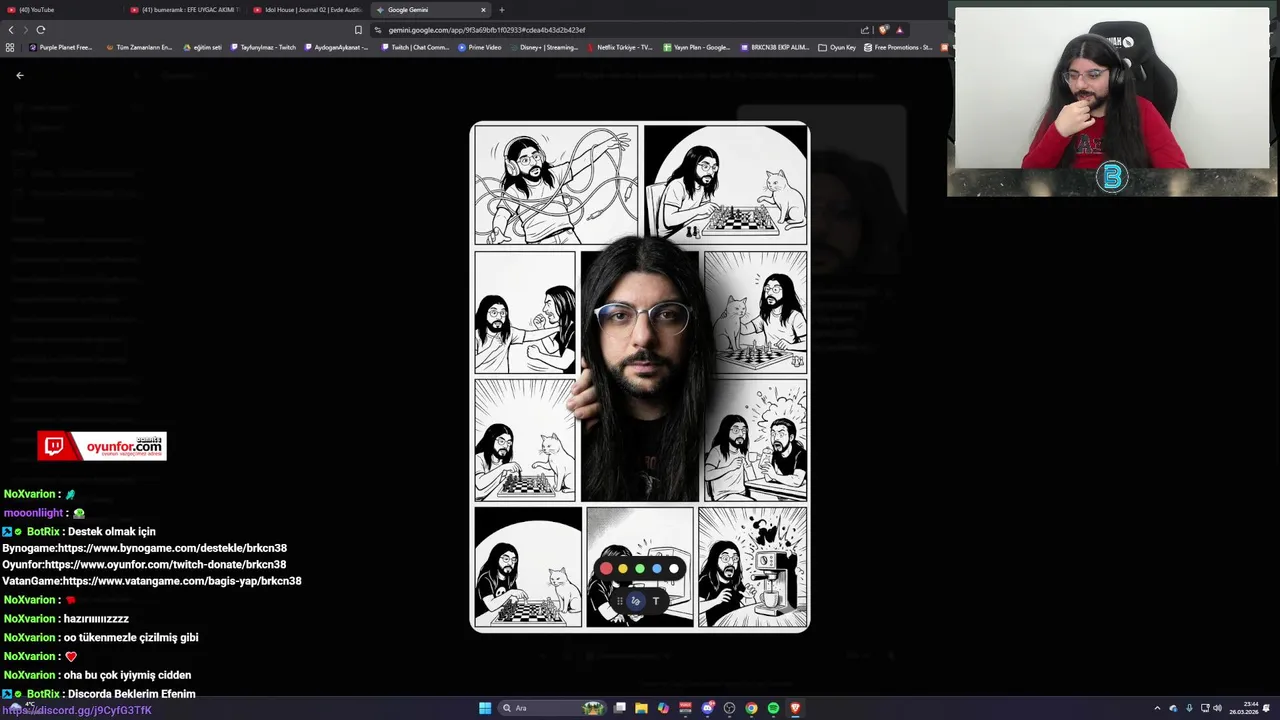The image size is (1280, 720).
Task: Click the oyunfor.com banner logo
Action: pyautogui.click(x=102, y=446)
